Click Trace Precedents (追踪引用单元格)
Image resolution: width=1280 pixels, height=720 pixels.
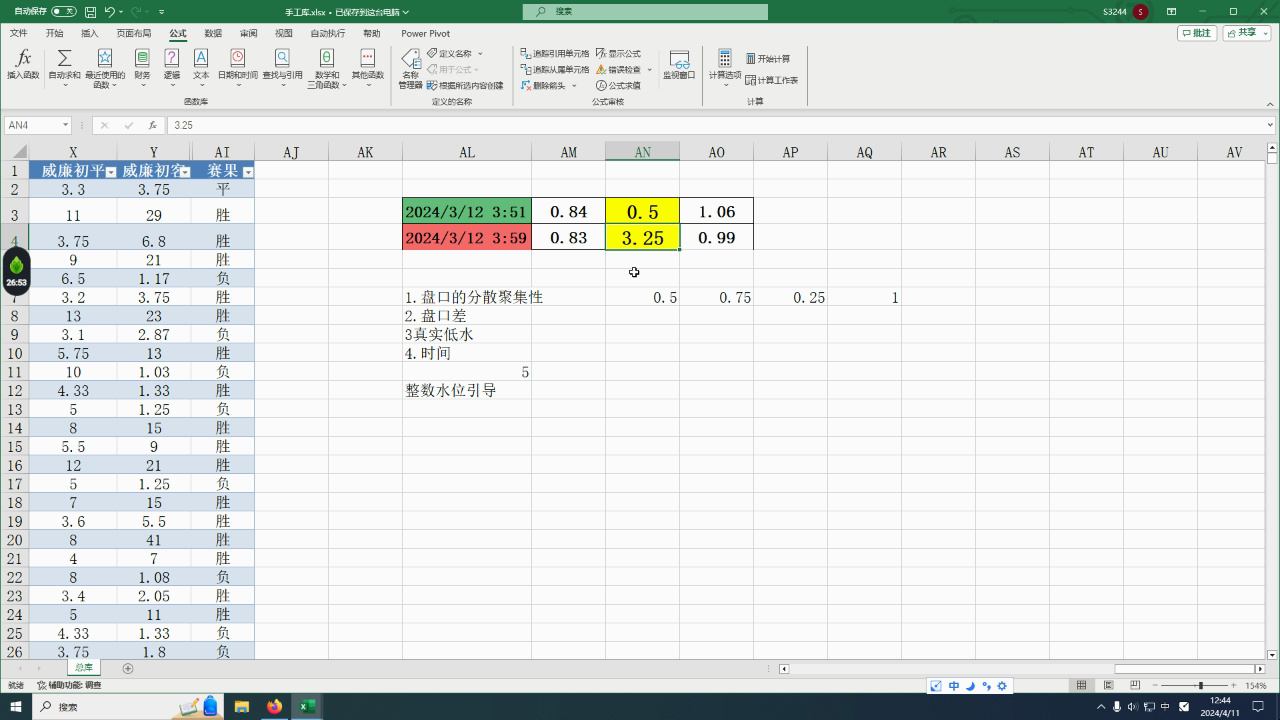555,53
